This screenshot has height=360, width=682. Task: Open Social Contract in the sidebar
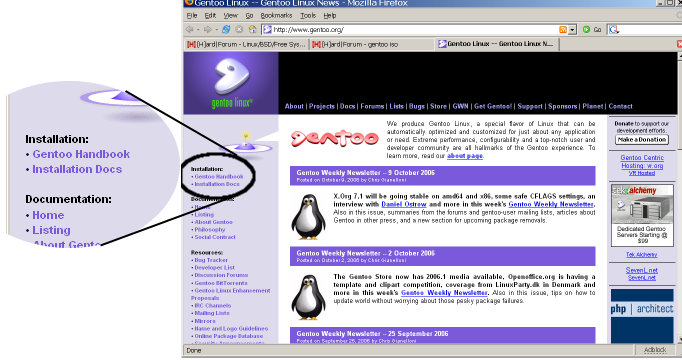215,237
